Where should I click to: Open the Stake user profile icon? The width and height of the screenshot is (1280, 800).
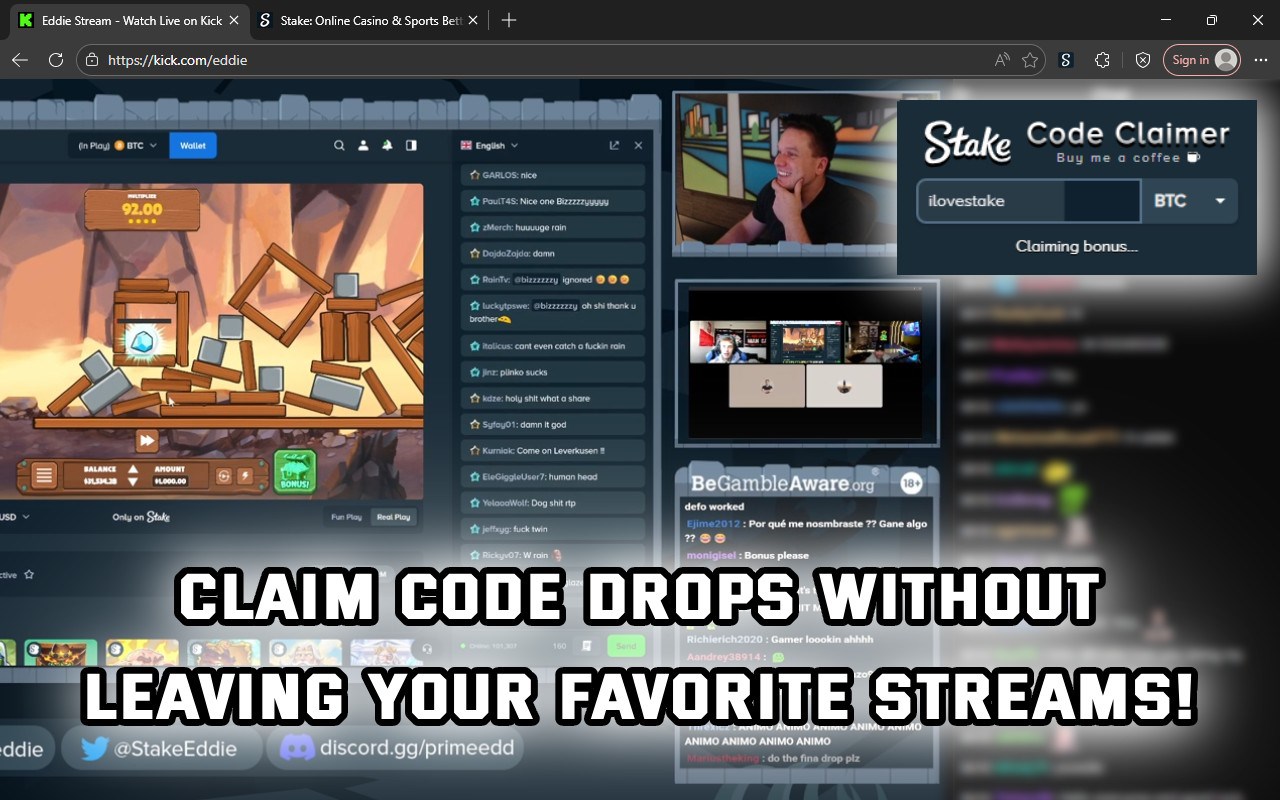pyautogui.click(x=363, y=145)
